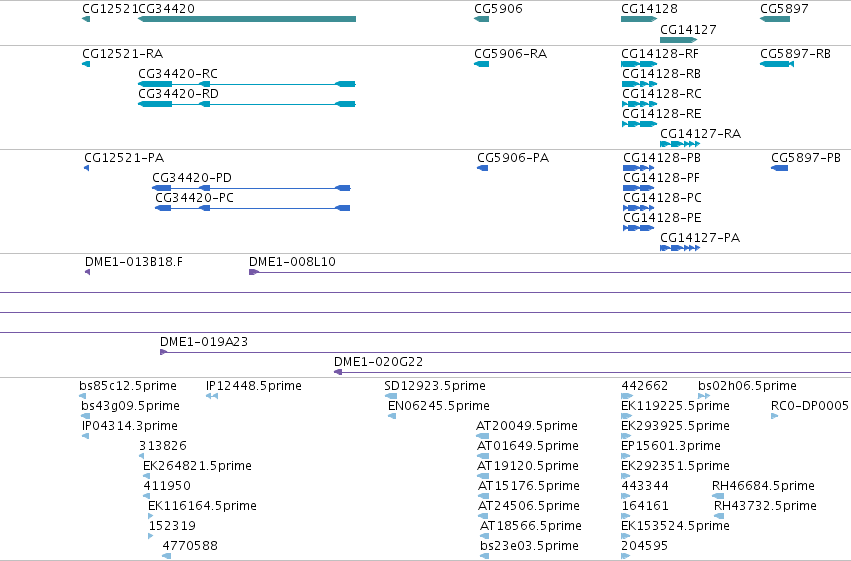
Task: Select EST bs23e03.5prime
Action: (485, 556)
